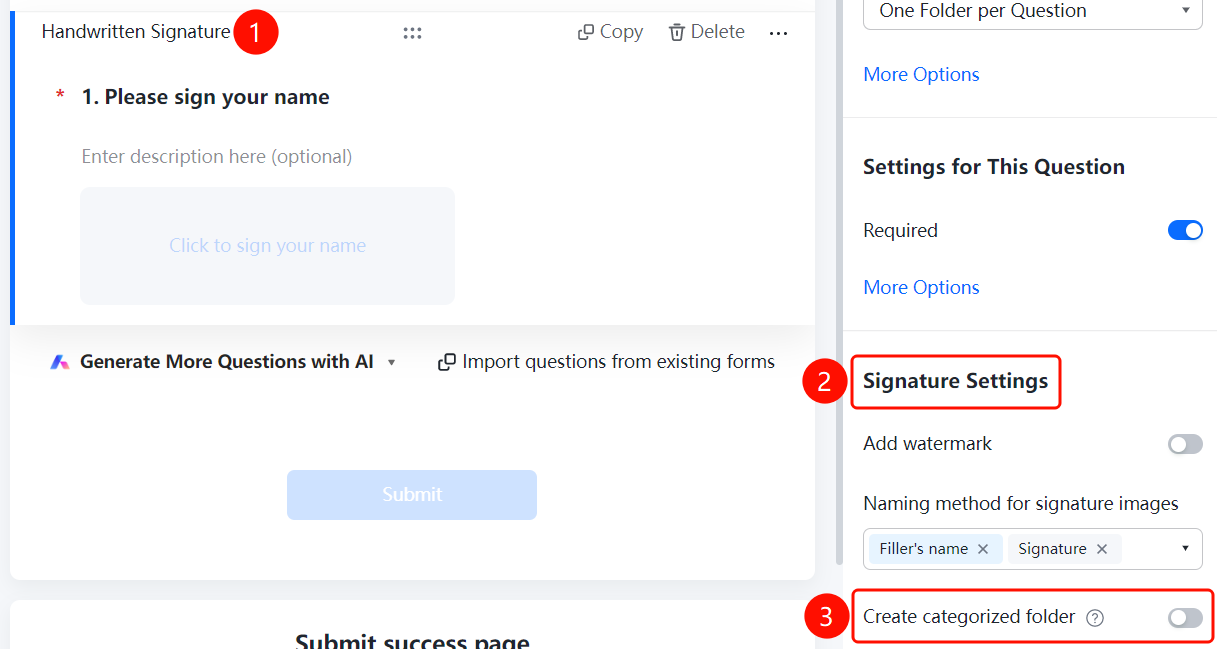1217x649 pixels.
Task: Open the signature image naming method dropdown
Action: pyautogui.click(x=1033, y=549)
